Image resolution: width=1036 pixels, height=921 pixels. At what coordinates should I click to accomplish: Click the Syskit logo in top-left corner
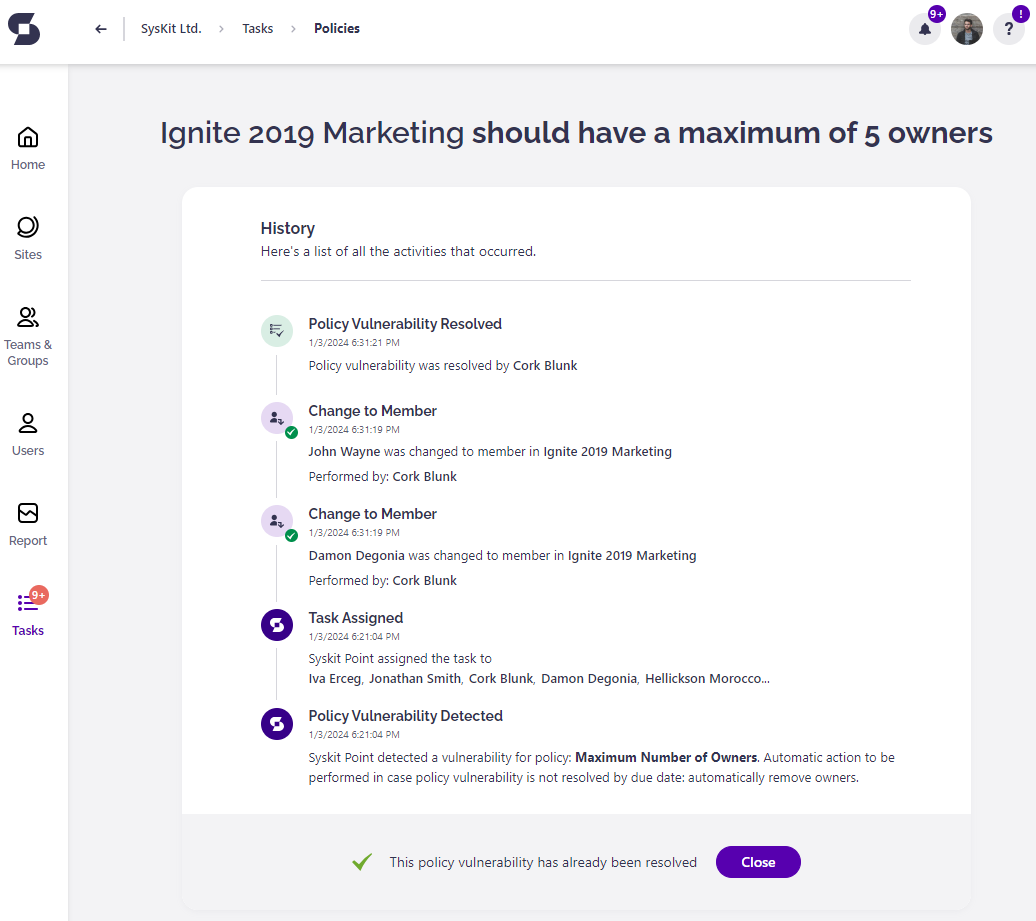tap(24, 29)
